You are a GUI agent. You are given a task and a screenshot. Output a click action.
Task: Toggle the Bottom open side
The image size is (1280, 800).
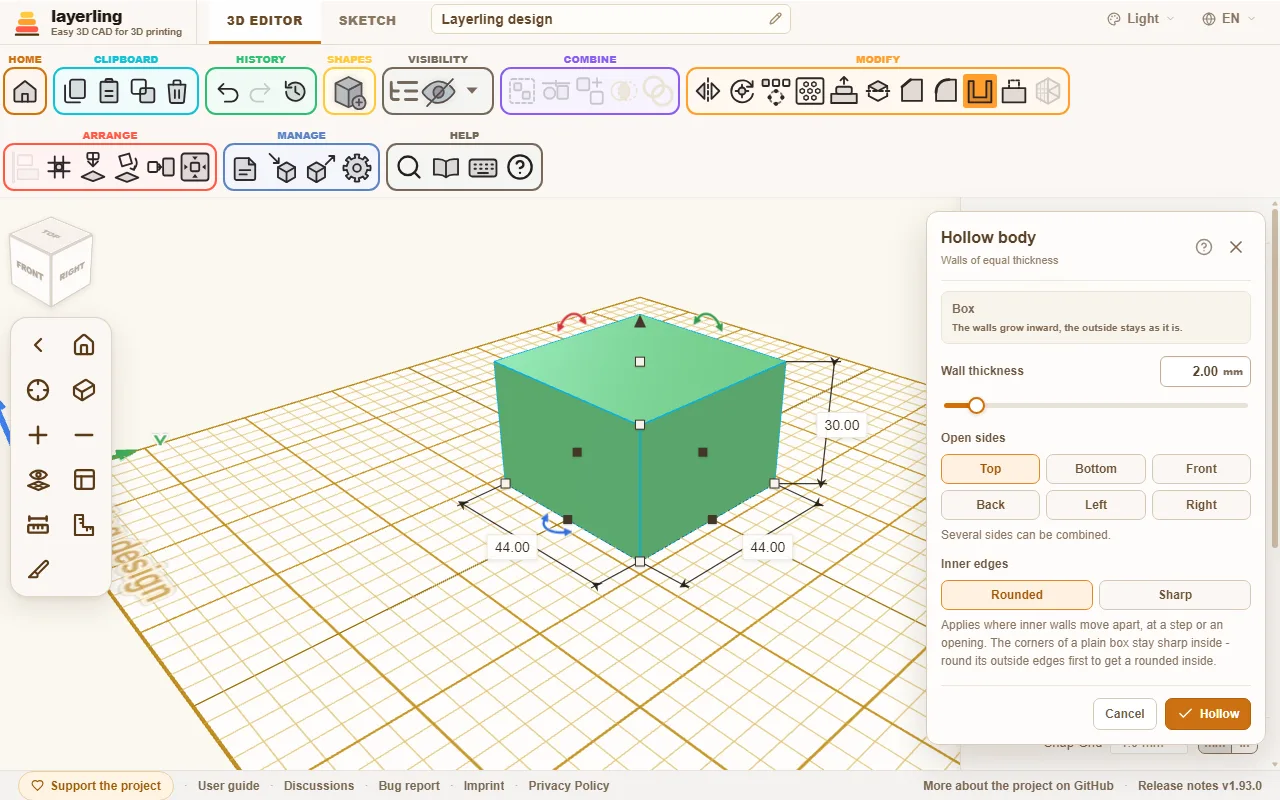click(1096, 469)
